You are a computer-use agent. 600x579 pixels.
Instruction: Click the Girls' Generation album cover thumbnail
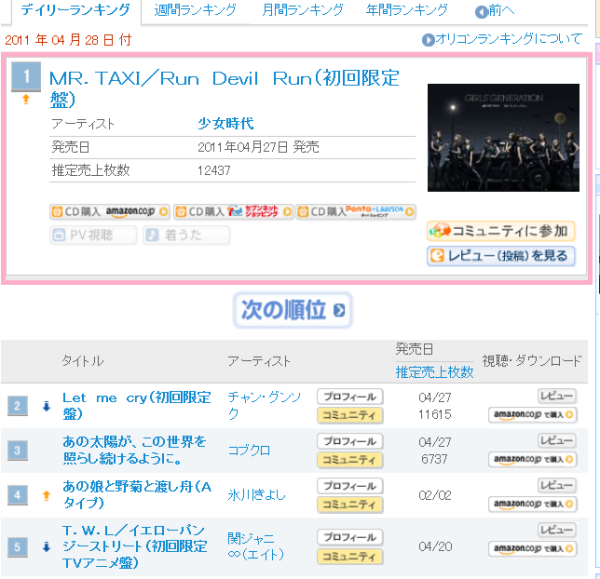click(503, 137)
